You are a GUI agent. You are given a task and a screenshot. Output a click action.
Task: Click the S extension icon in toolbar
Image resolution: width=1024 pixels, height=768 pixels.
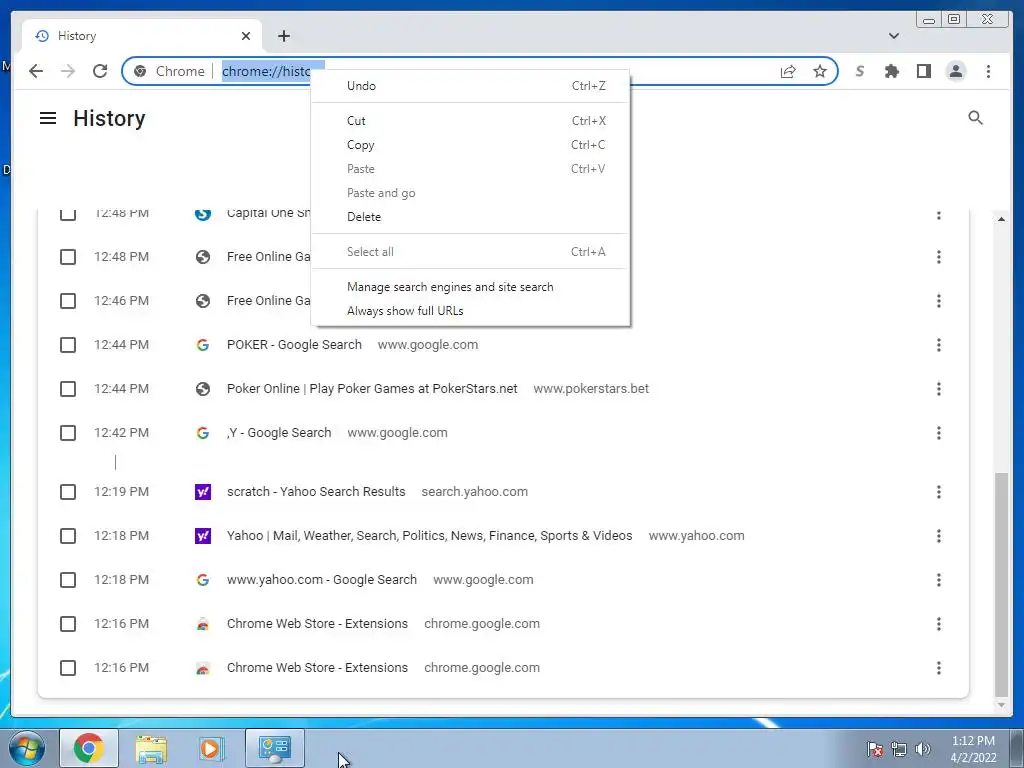859,71
